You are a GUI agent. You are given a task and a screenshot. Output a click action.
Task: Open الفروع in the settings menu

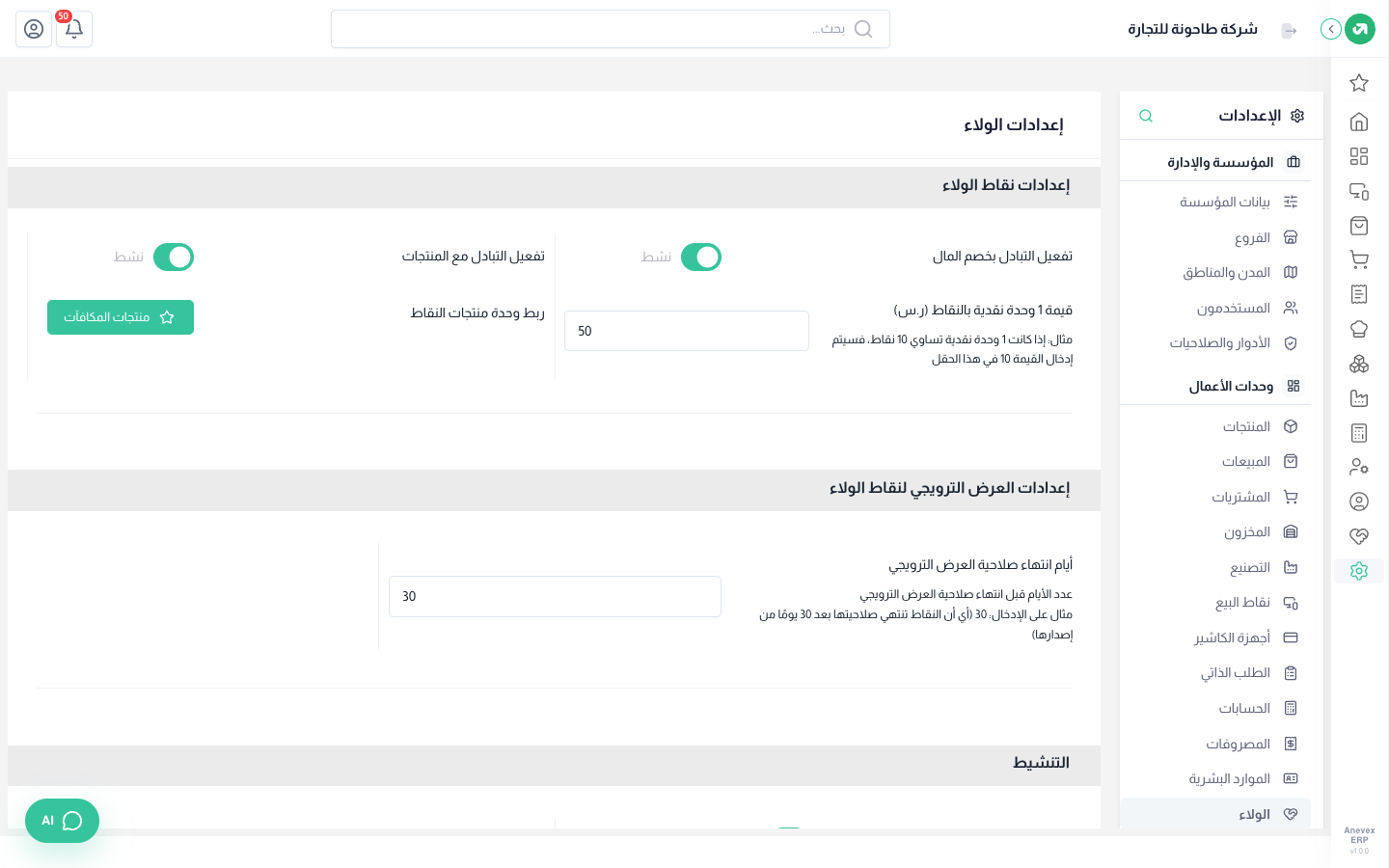tap(1215, 237)
